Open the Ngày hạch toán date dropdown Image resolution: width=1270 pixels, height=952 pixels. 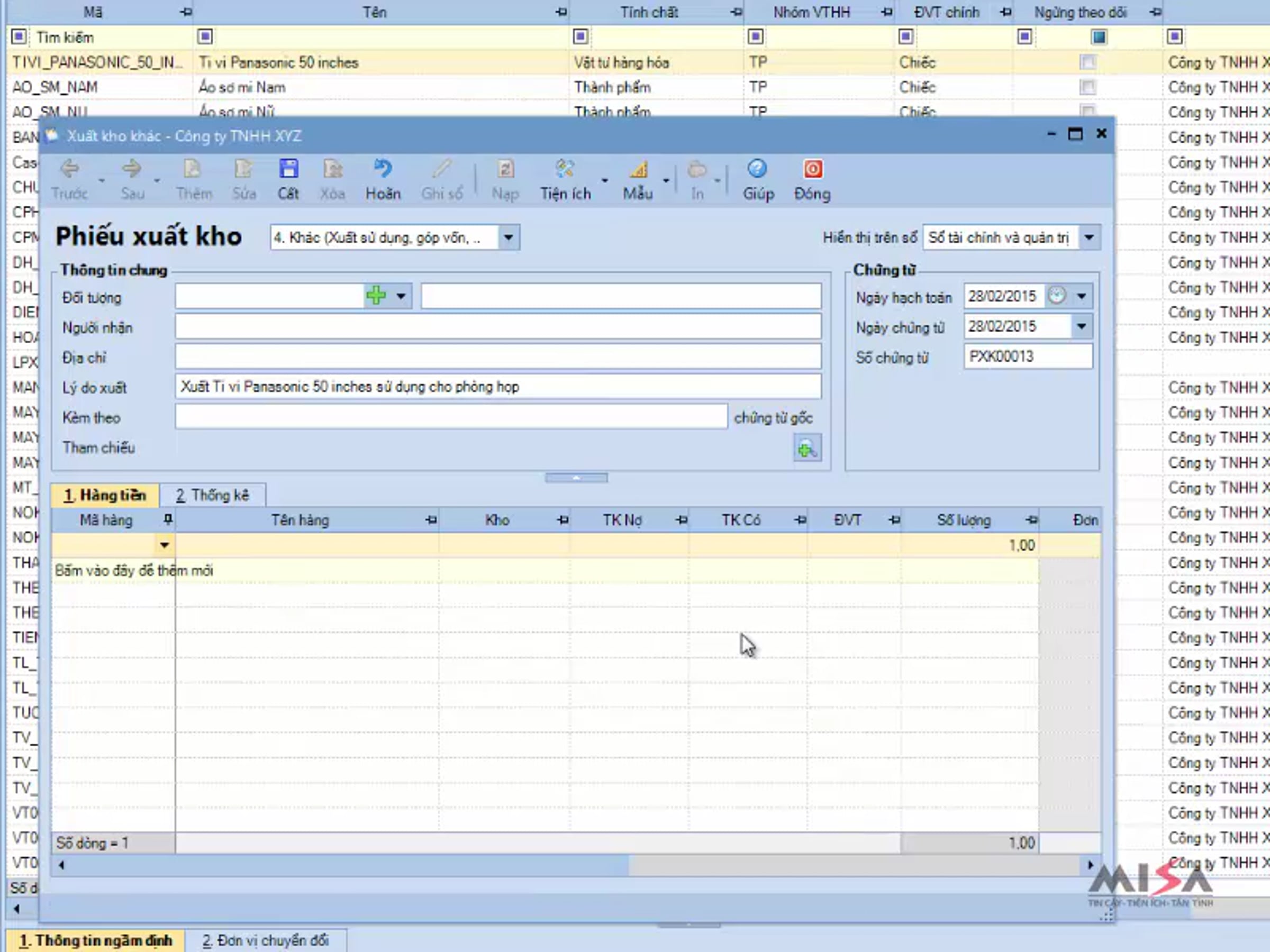pyautogui.click(x=1082, y=296)
